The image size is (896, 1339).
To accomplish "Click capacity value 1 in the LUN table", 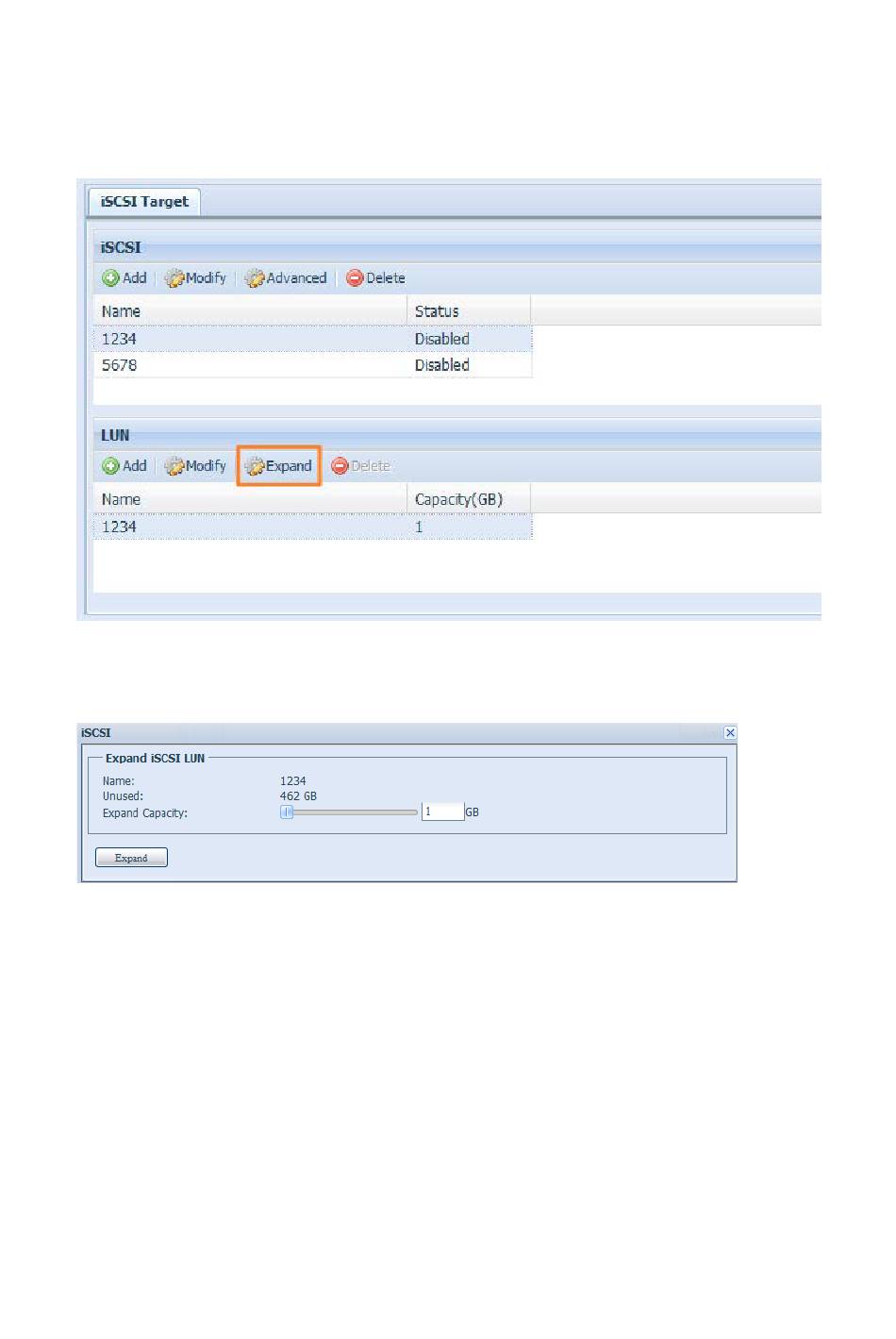I will tap(419, 527).
